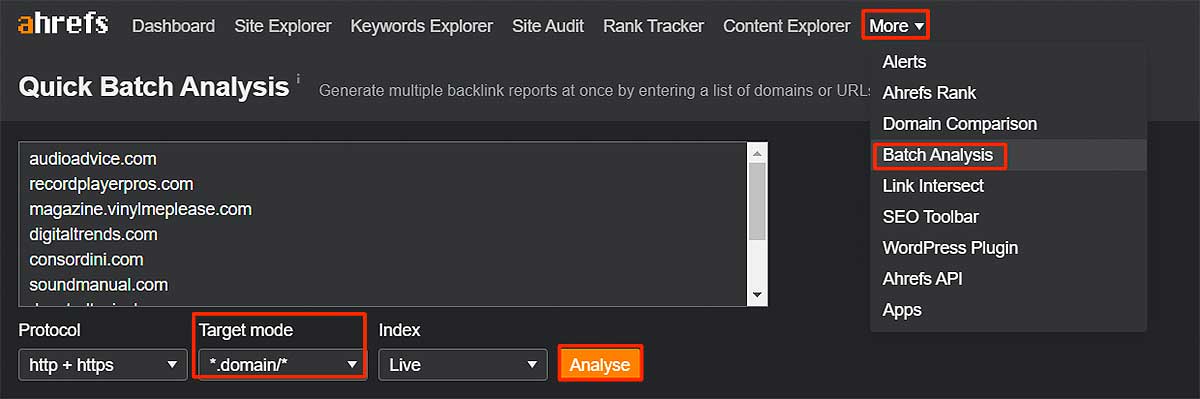Viewport: 1200px width, 399px height.
Task: Open Site Audit
Action: (x=548, y=26)
